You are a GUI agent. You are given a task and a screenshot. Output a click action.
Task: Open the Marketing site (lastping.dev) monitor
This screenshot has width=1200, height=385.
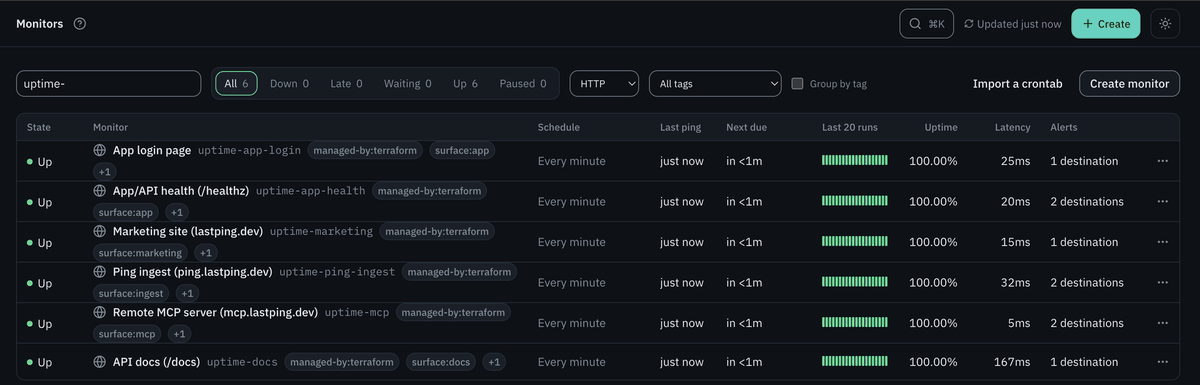[x=188, y=231]
